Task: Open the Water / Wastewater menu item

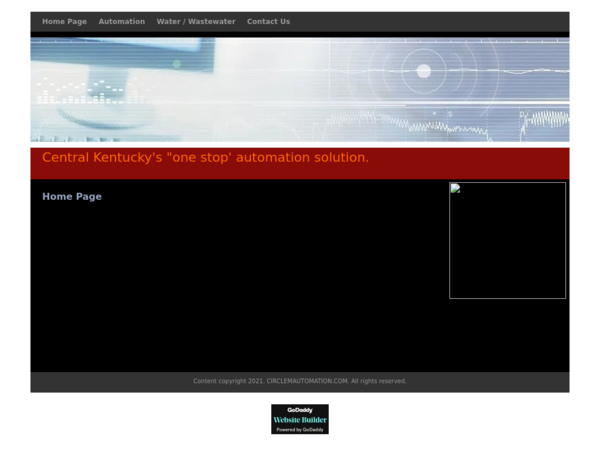Action: click(196, 22)
